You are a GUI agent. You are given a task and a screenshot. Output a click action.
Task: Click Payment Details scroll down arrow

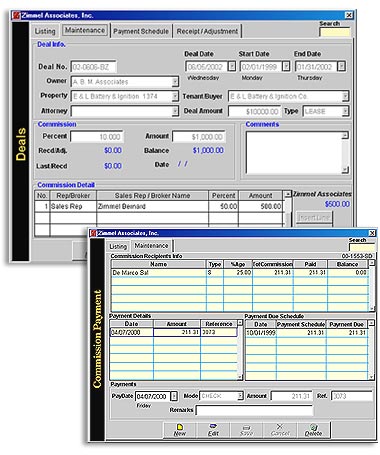(x=240, y=377)
